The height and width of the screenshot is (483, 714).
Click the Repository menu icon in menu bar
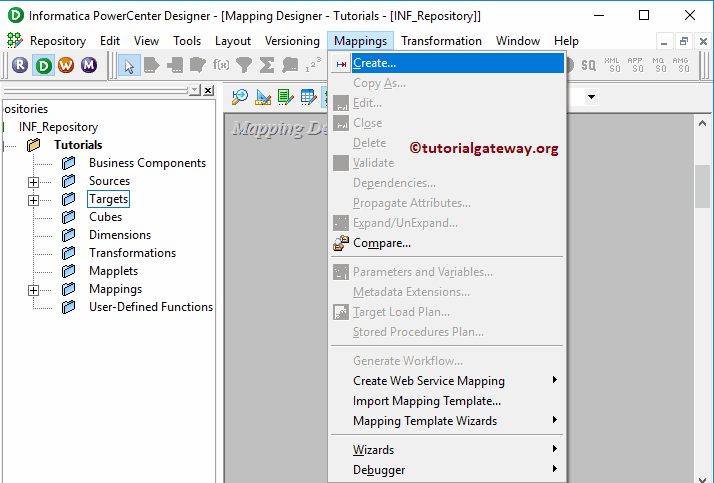[14, 41]
